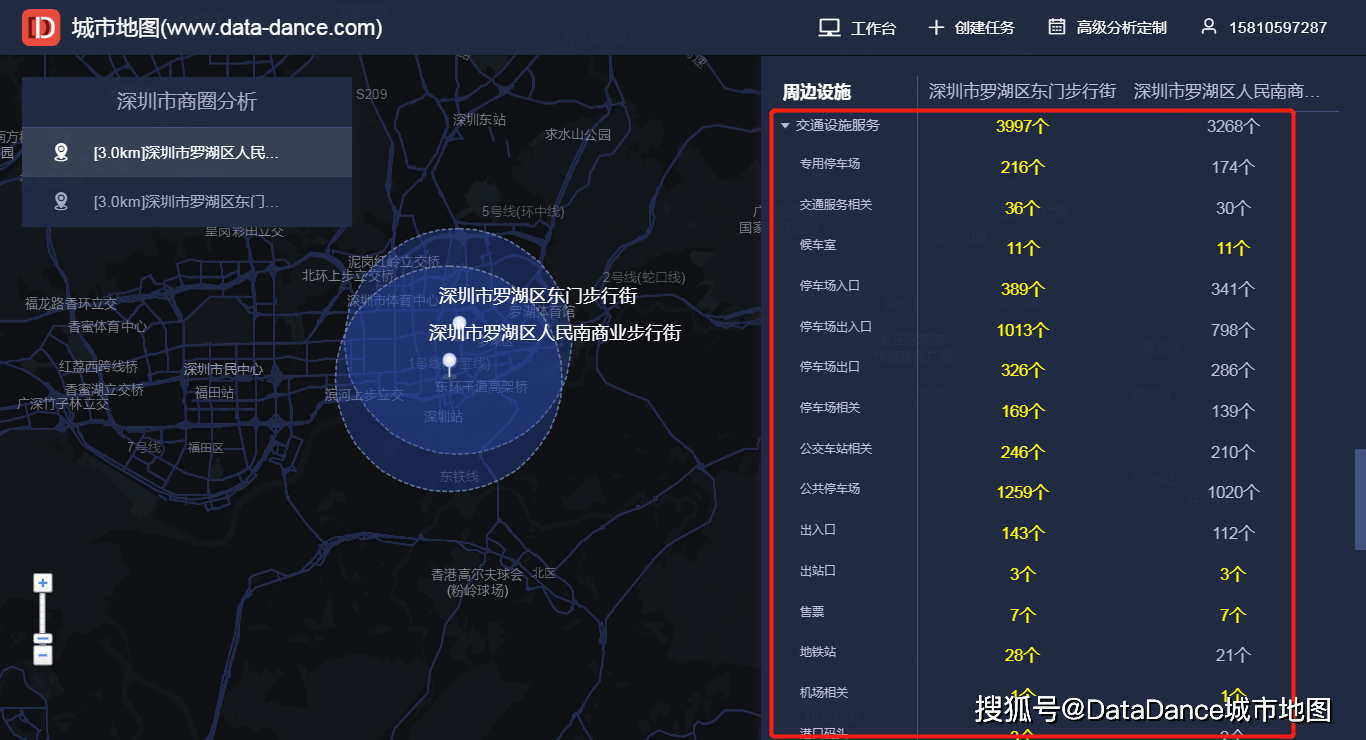The width and height of the screenshot is (1366, 740).
Task: Click the 创建任务 button
Action: point(984,28)
